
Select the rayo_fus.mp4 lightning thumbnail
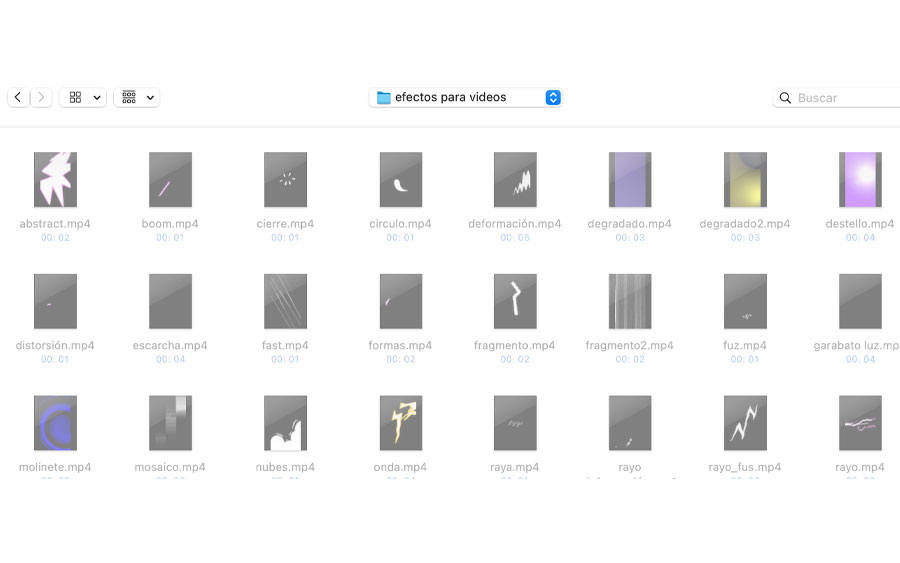point(745,423)
